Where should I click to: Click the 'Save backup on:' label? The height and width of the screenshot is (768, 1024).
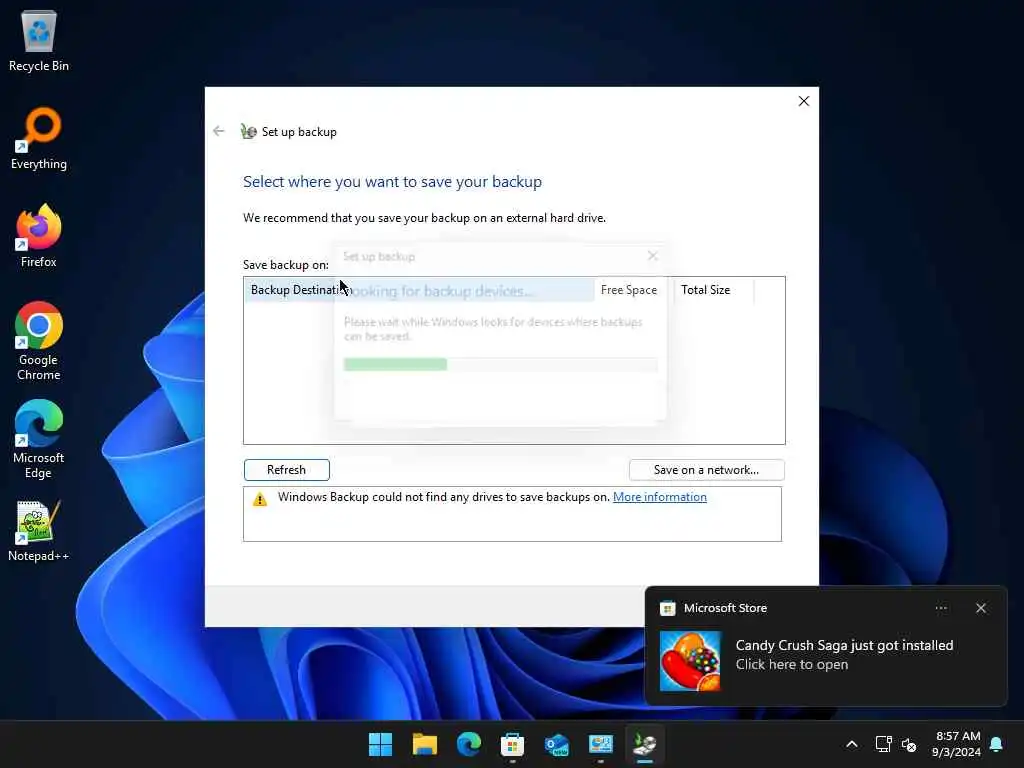pyautogui.click(x=286, y=264)
